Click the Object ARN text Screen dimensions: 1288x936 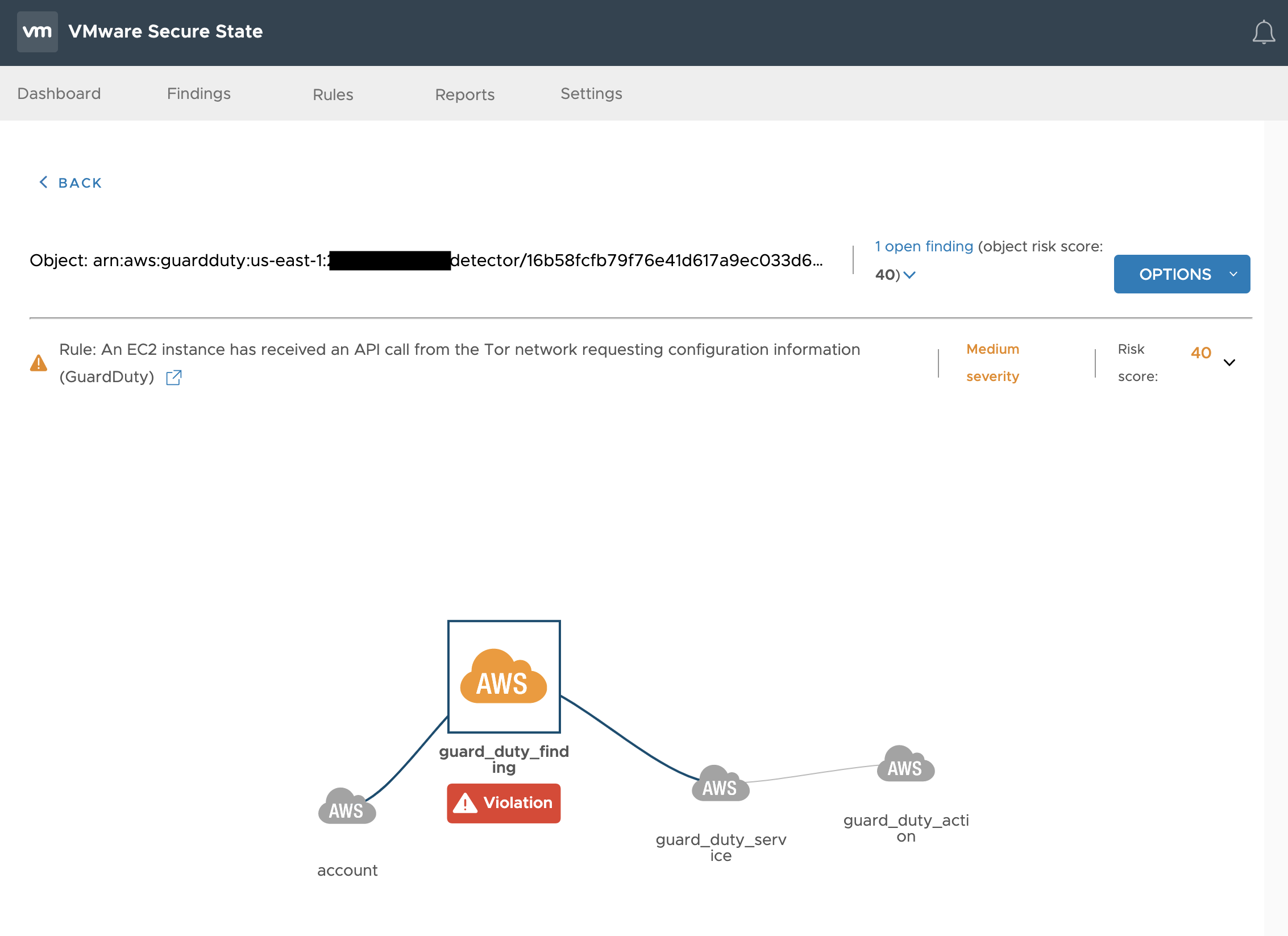pos(426,260)
